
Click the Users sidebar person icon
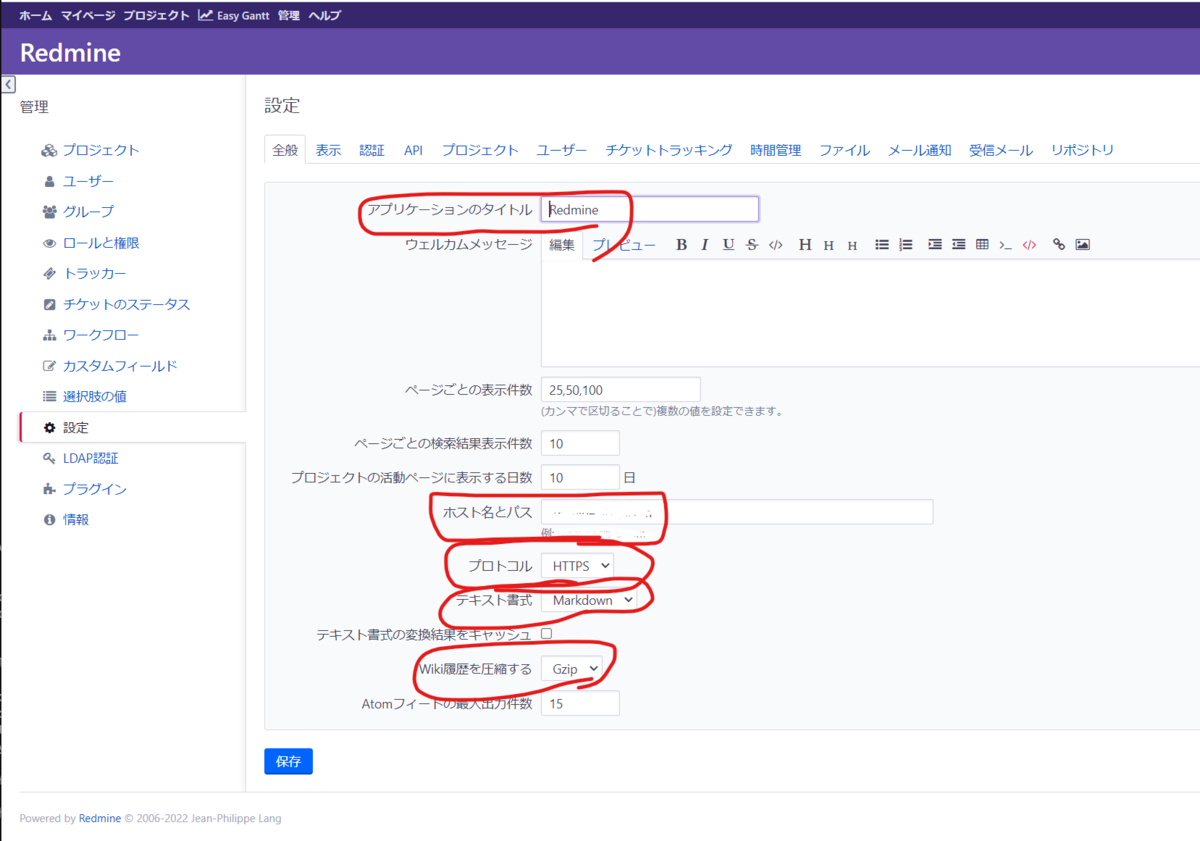coord(49,181)
